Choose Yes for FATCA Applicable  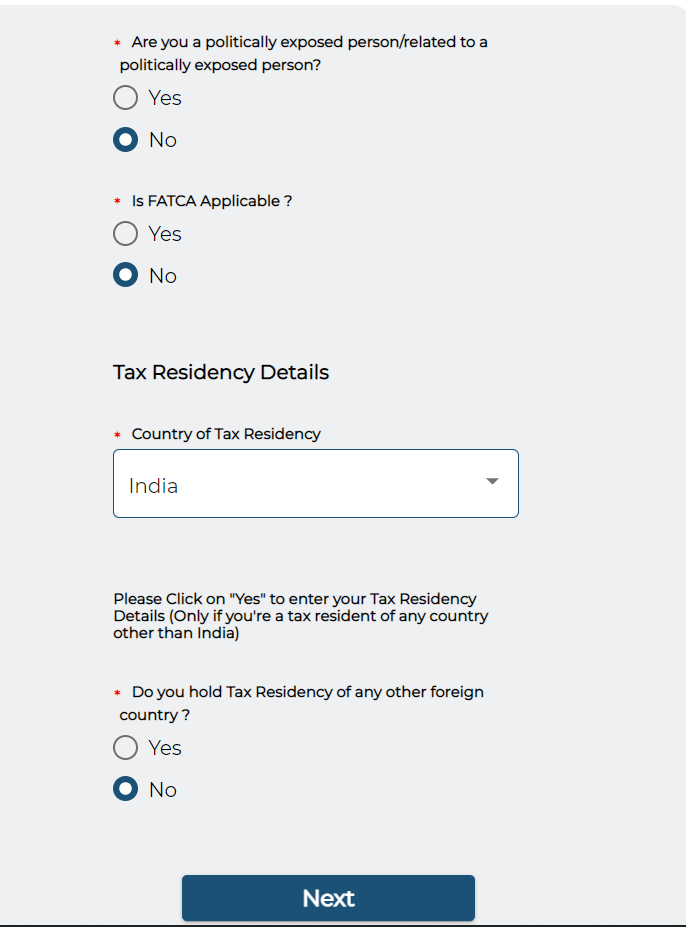(x=125, y=234)
